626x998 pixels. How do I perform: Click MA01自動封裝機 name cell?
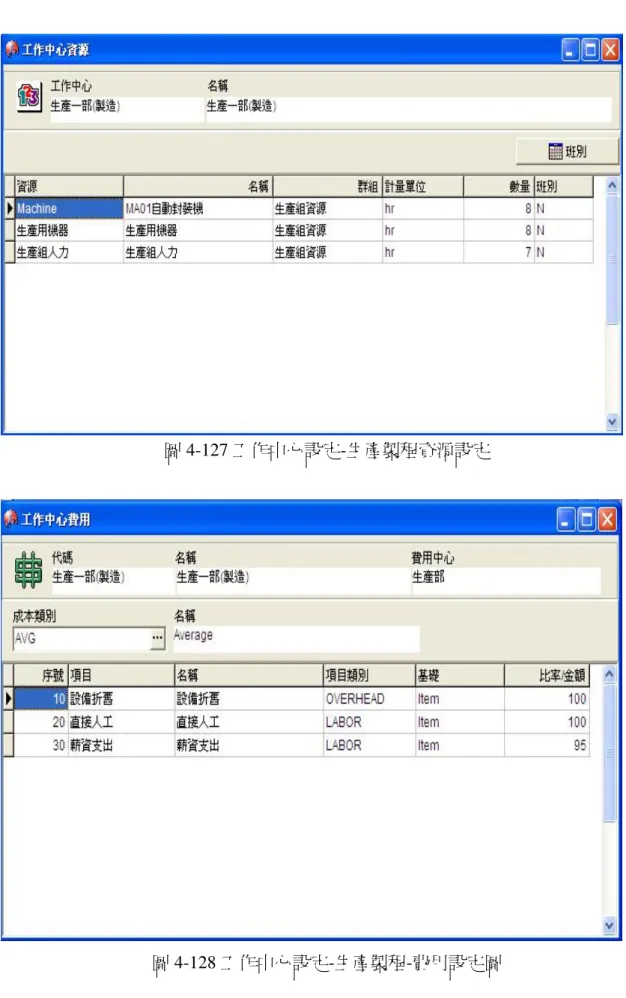tap(197, 208)
